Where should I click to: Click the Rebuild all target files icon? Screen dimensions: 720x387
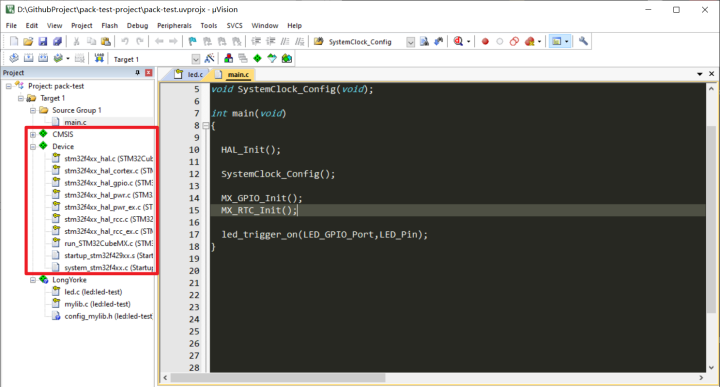pyautogui.click(x=43, y=58)
